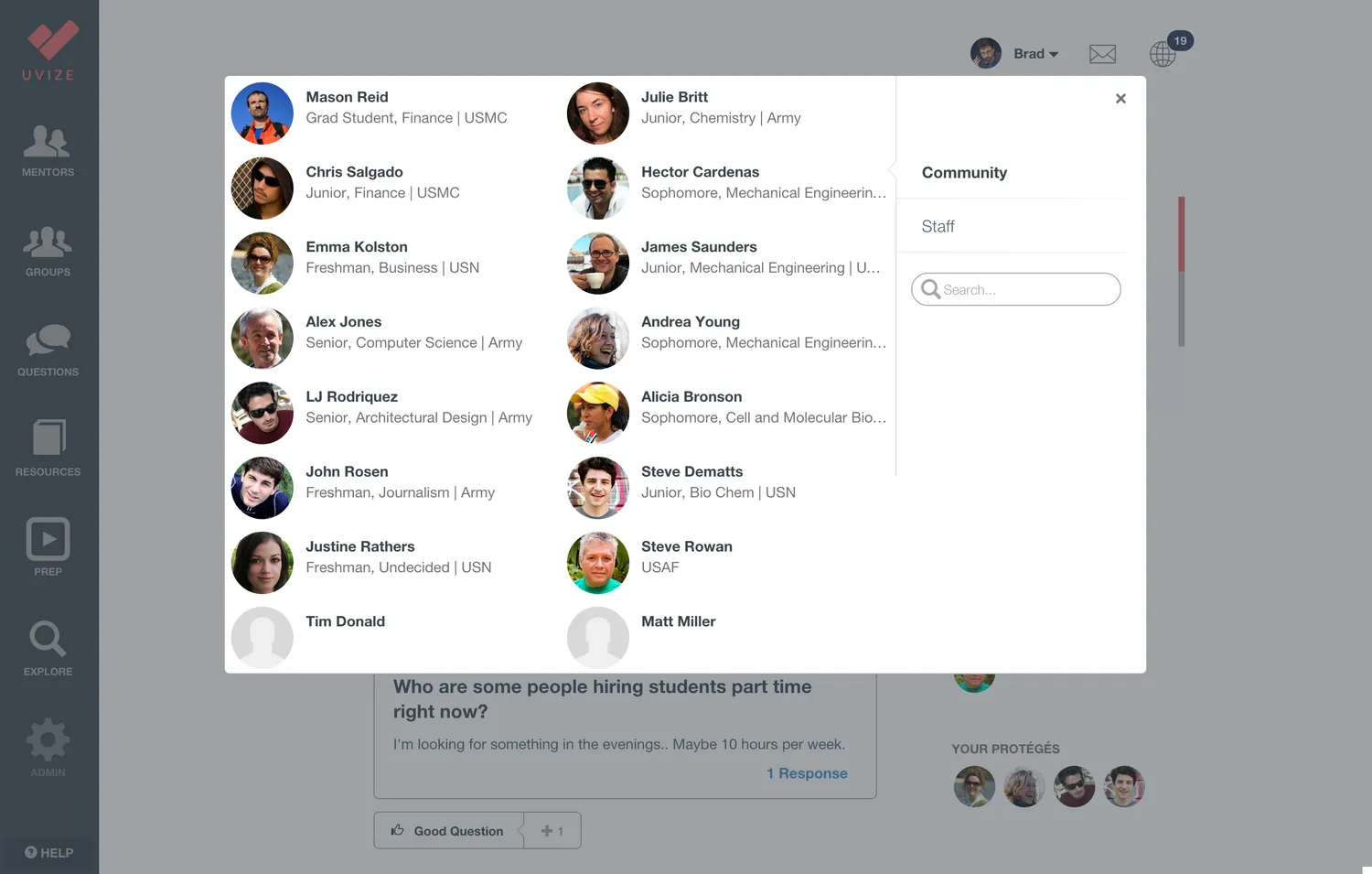Expand the Brad user dropdown
Image resolution: width=1372 pixels, height=874 pixels.
1015,53
